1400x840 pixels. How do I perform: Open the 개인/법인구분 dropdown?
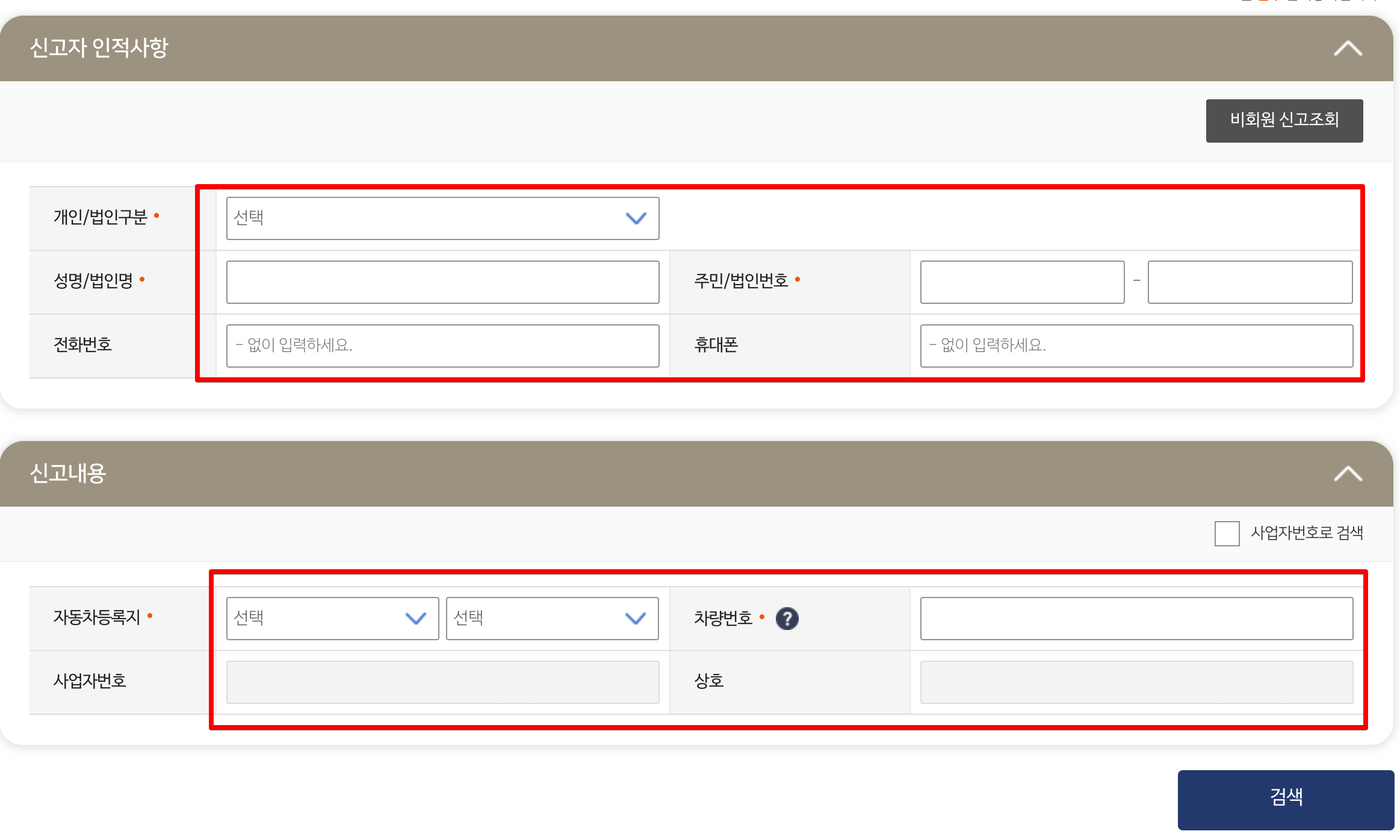coord(442,218)
